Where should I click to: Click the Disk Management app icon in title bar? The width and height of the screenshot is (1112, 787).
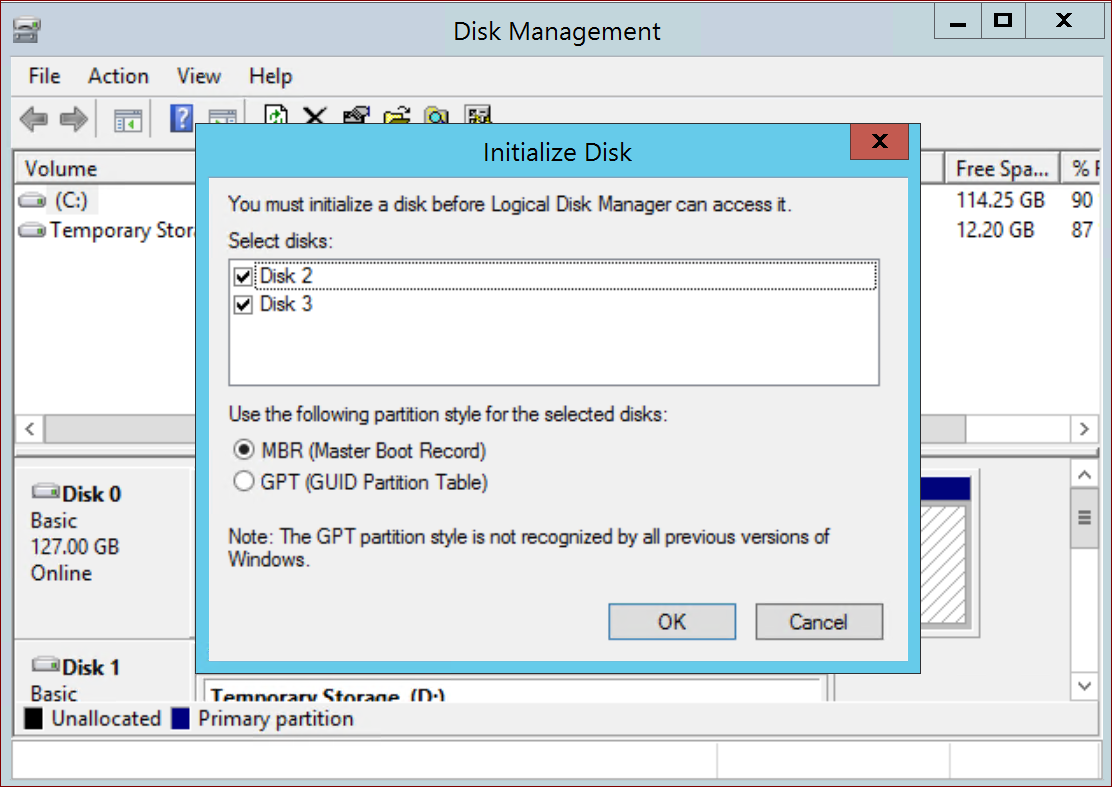(x=26, y=30)
